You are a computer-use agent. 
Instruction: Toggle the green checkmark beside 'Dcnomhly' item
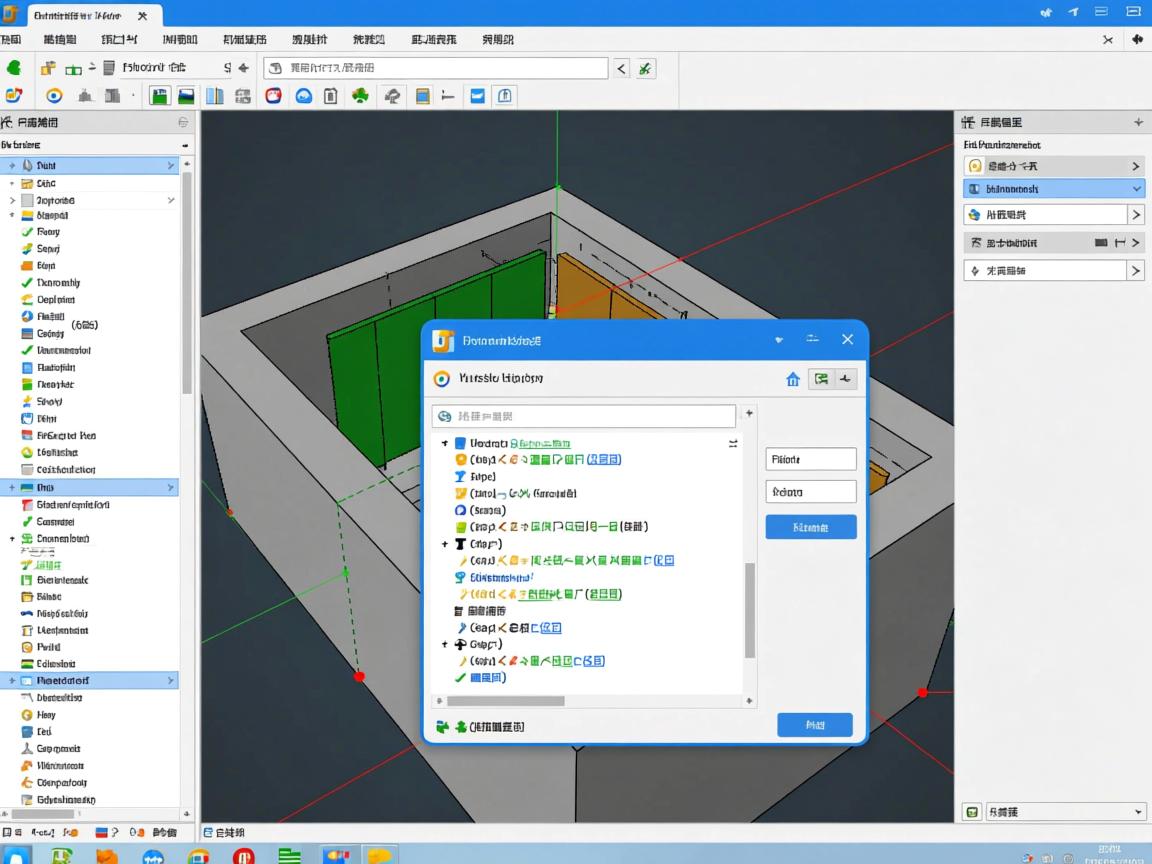pyautogui.click(x=27, y=283)
